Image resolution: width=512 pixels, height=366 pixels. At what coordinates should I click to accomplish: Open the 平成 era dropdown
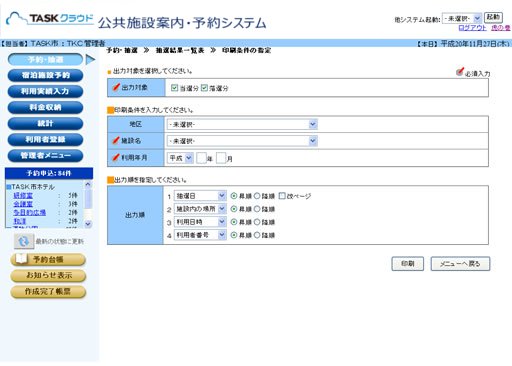tap(180, 158)
